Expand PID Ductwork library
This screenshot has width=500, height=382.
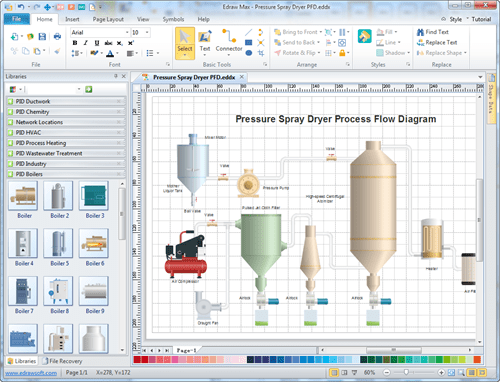[x=66, y=101]
